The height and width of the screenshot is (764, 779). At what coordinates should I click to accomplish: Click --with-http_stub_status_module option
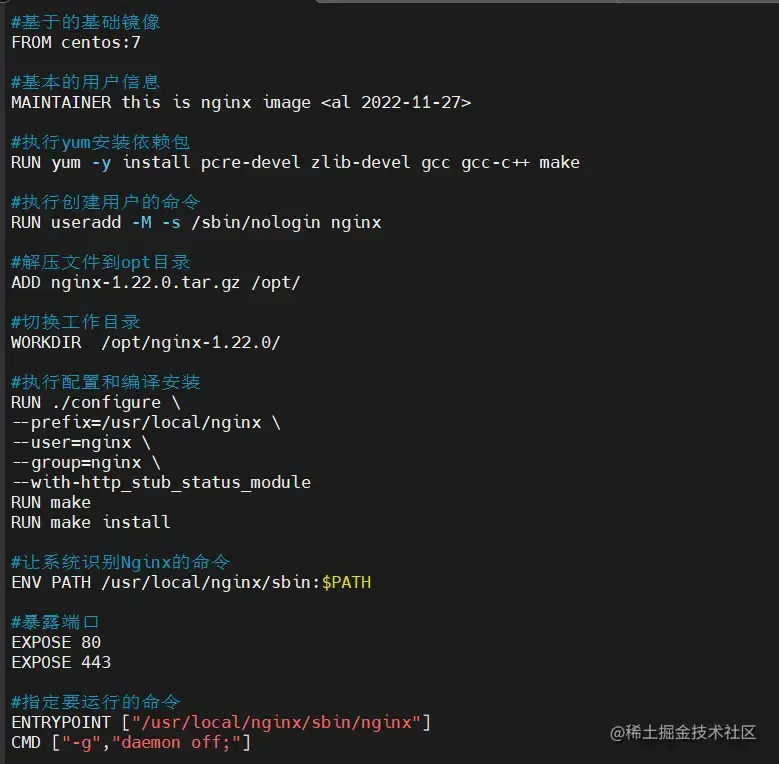click(x=161, y=482)
